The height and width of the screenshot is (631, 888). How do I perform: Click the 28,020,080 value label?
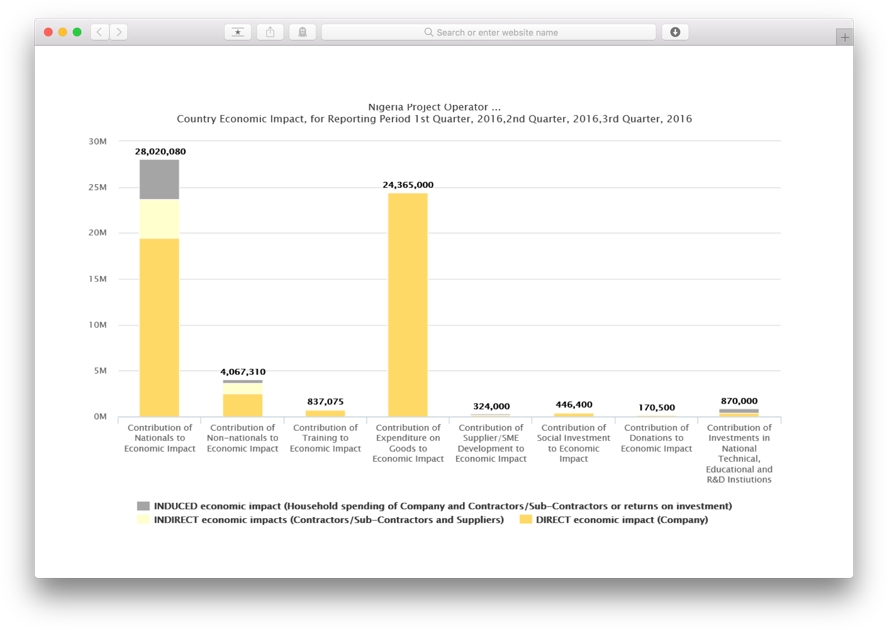[x=160, y=151]
